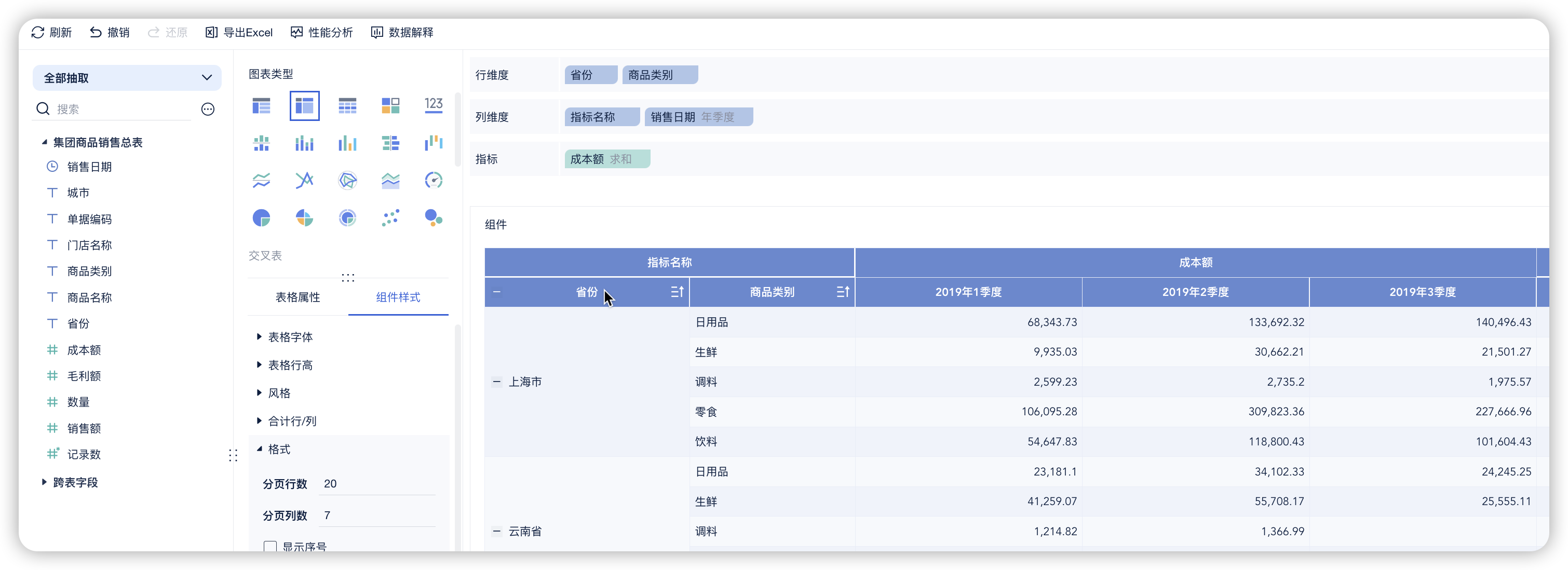The image size is (1568, 570).
Task: Select the 毛利额 measure field
Action: pos(84,376)
